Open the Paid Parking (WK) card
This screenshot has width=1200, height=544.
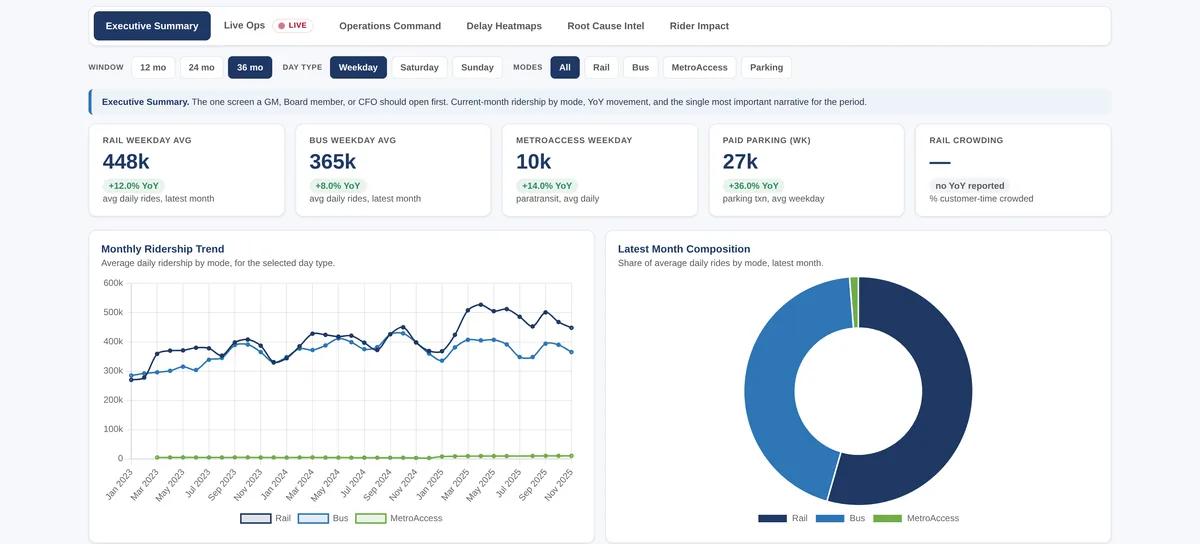(x=806, y=170)
